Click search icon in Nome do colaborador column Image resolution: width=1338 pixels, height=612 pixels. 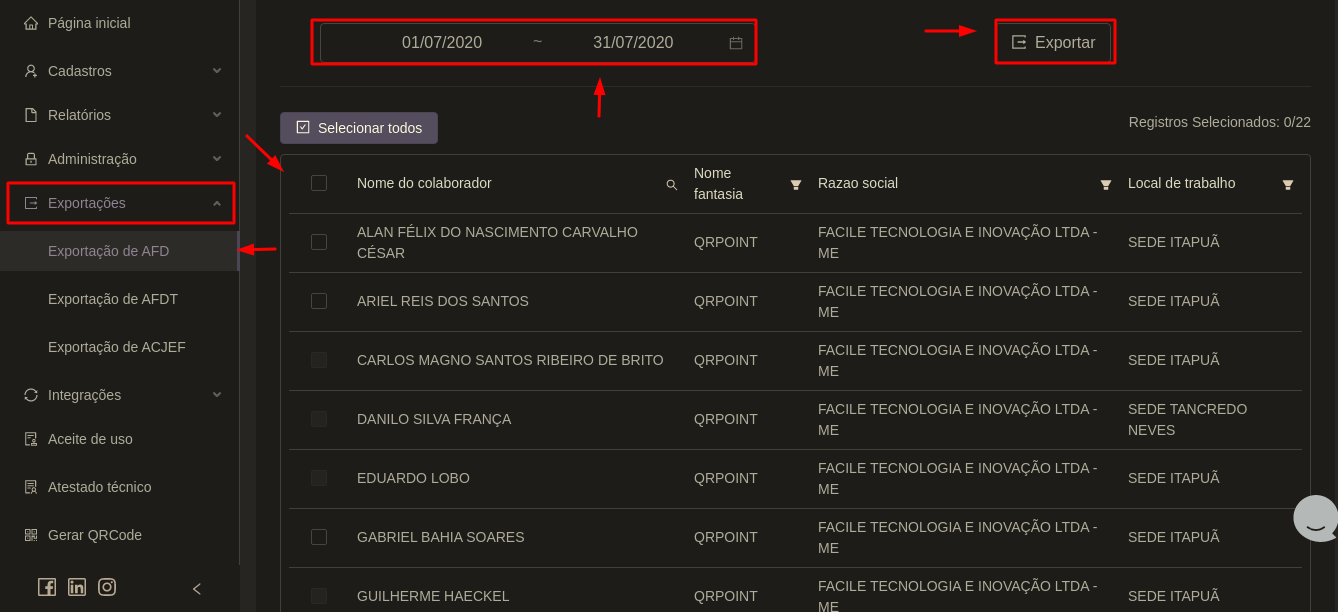[x=672, y=185]
